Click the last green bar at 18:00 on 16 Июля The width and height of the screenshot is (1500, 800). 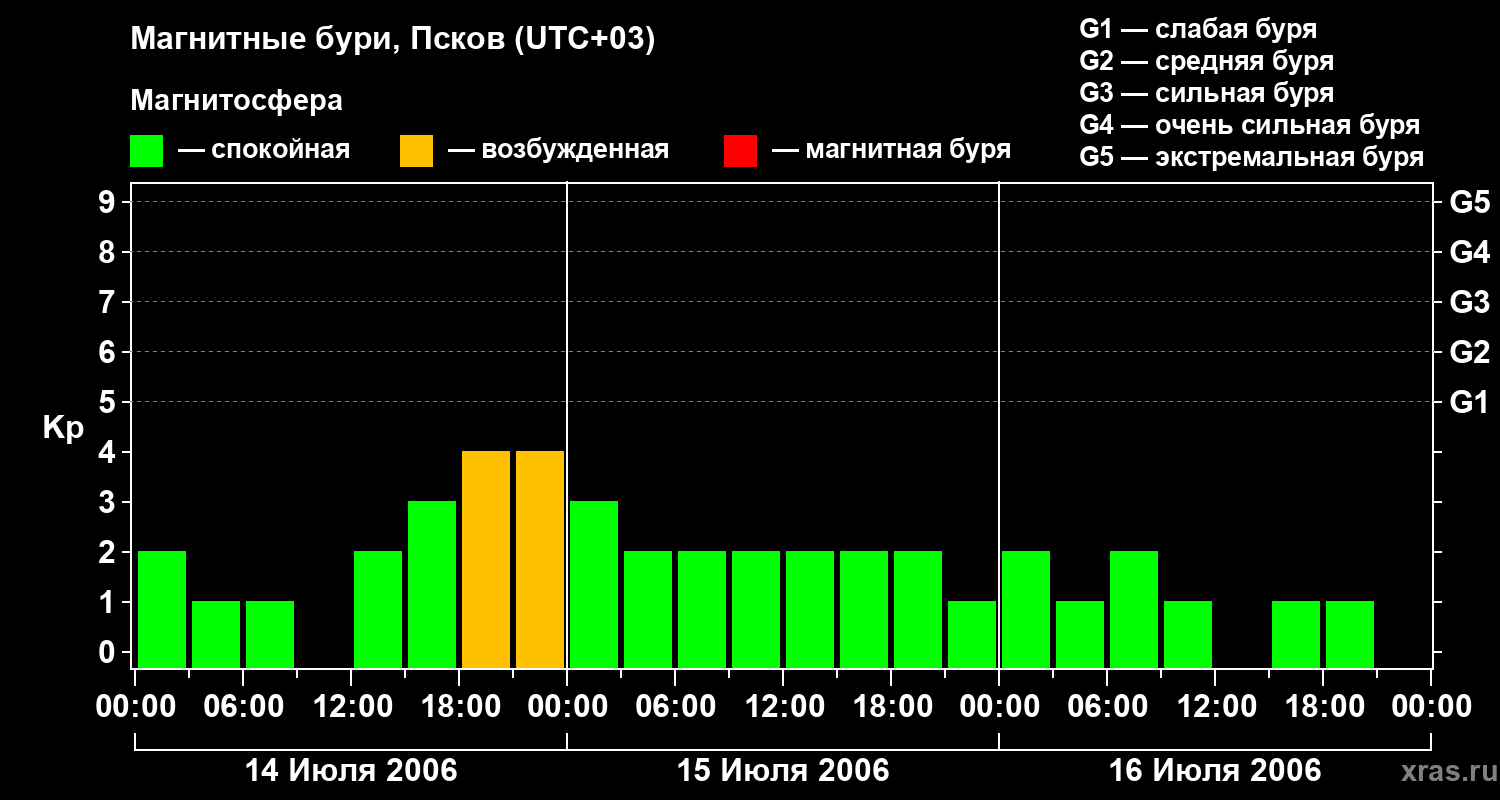(x=1350, y=634)
